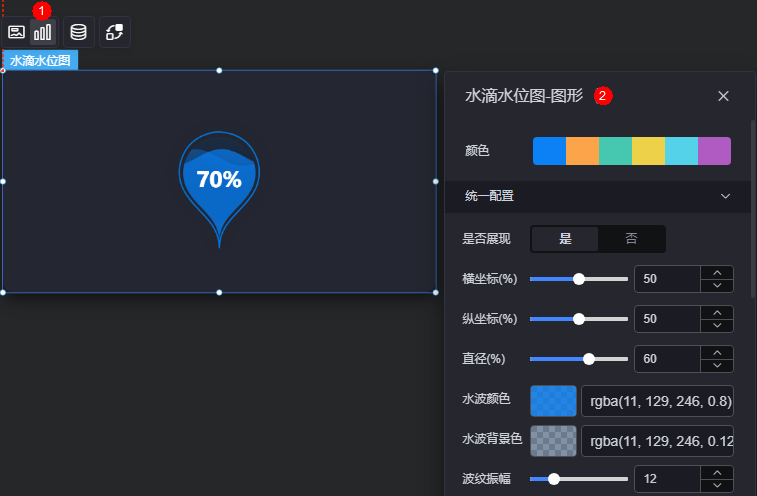757x496 pixels.
Task: Click the teal green color in 颜色 palette
Action: [x=616, y=151]
